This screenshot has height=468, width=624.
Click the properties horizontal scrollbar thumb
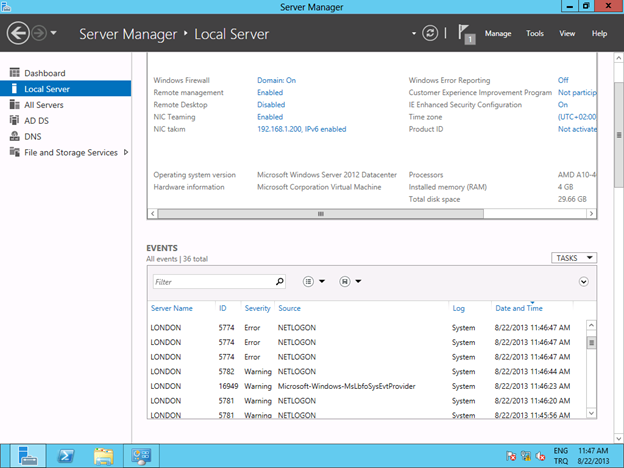click(321, 214)
